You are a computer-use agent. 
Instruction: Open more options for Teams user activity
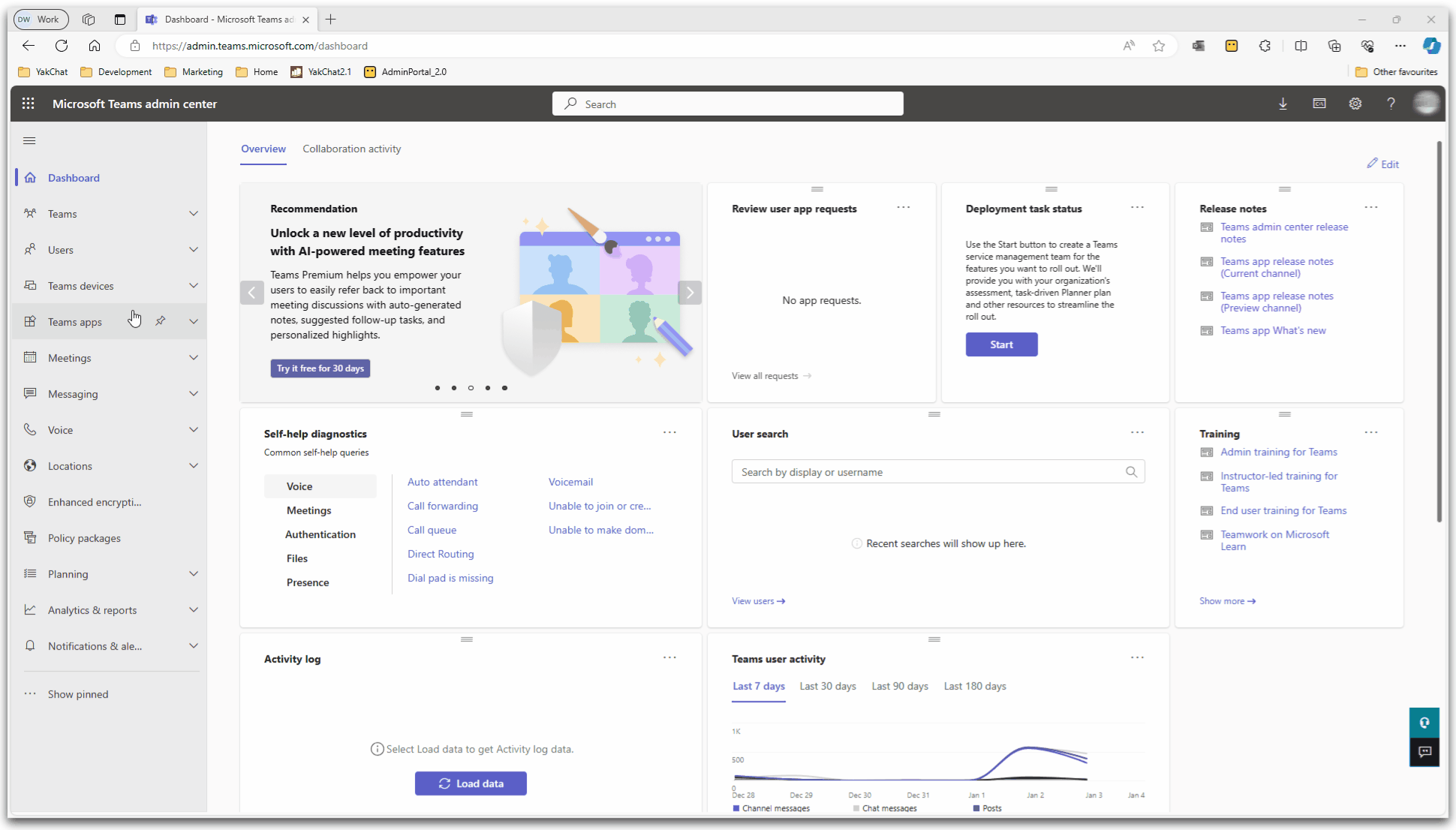point(1137,657)
